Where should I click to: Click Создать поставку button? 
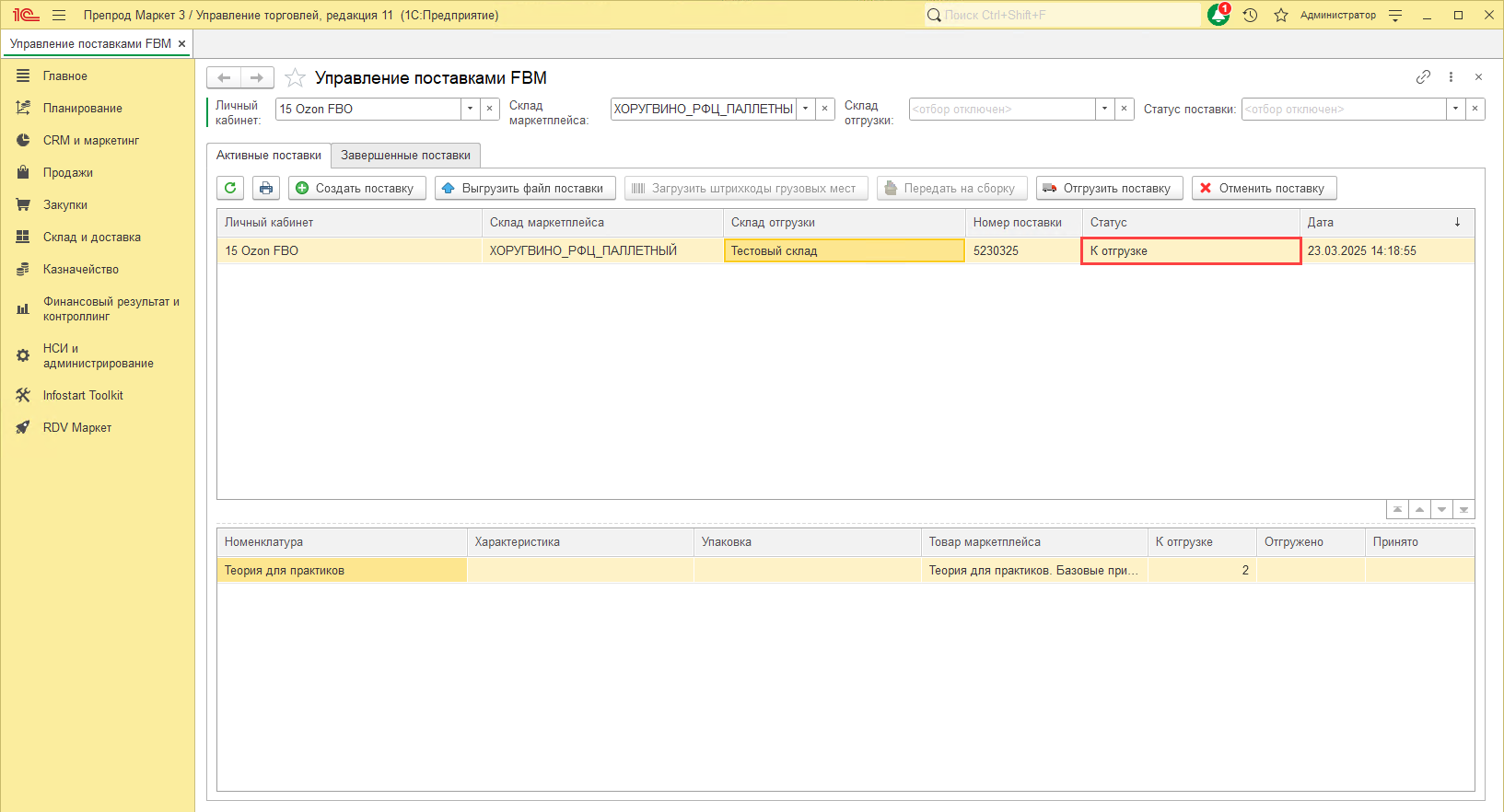(x=356, y=188)
